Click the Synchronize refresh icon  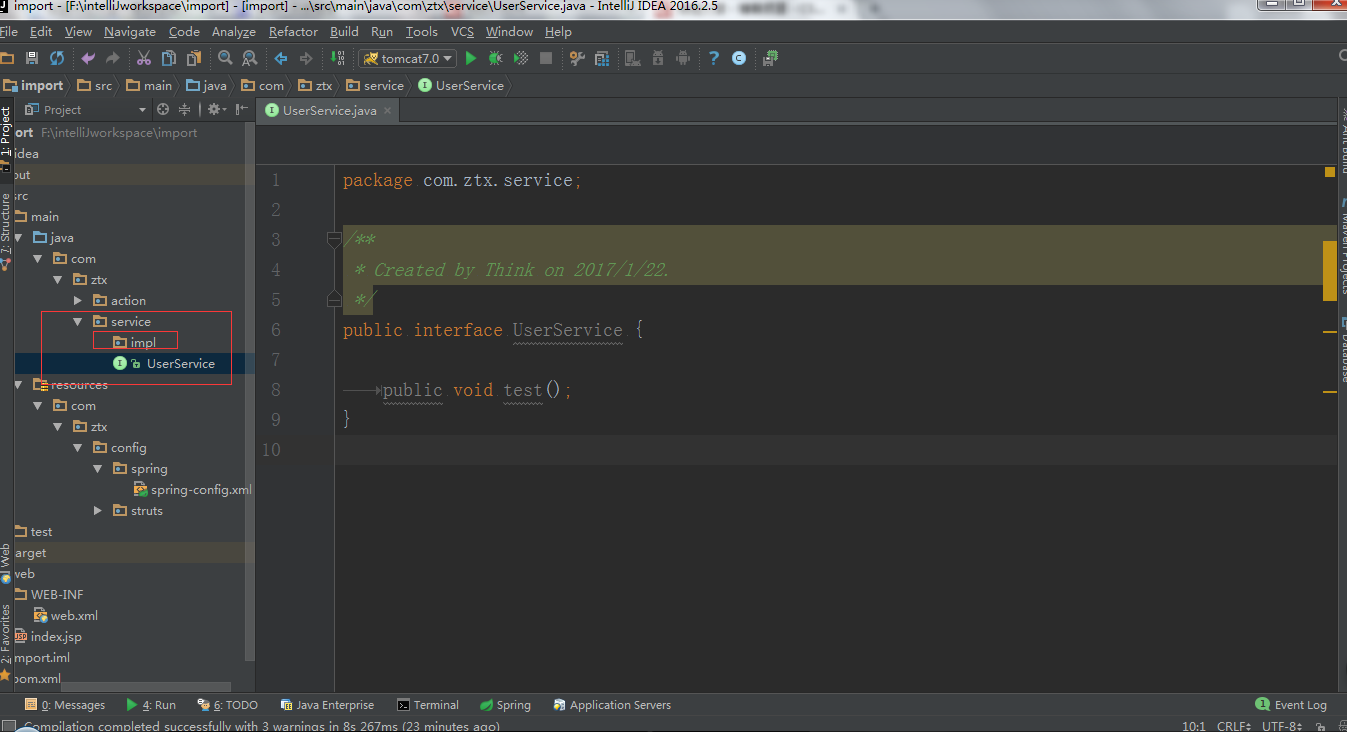point(57,58)
